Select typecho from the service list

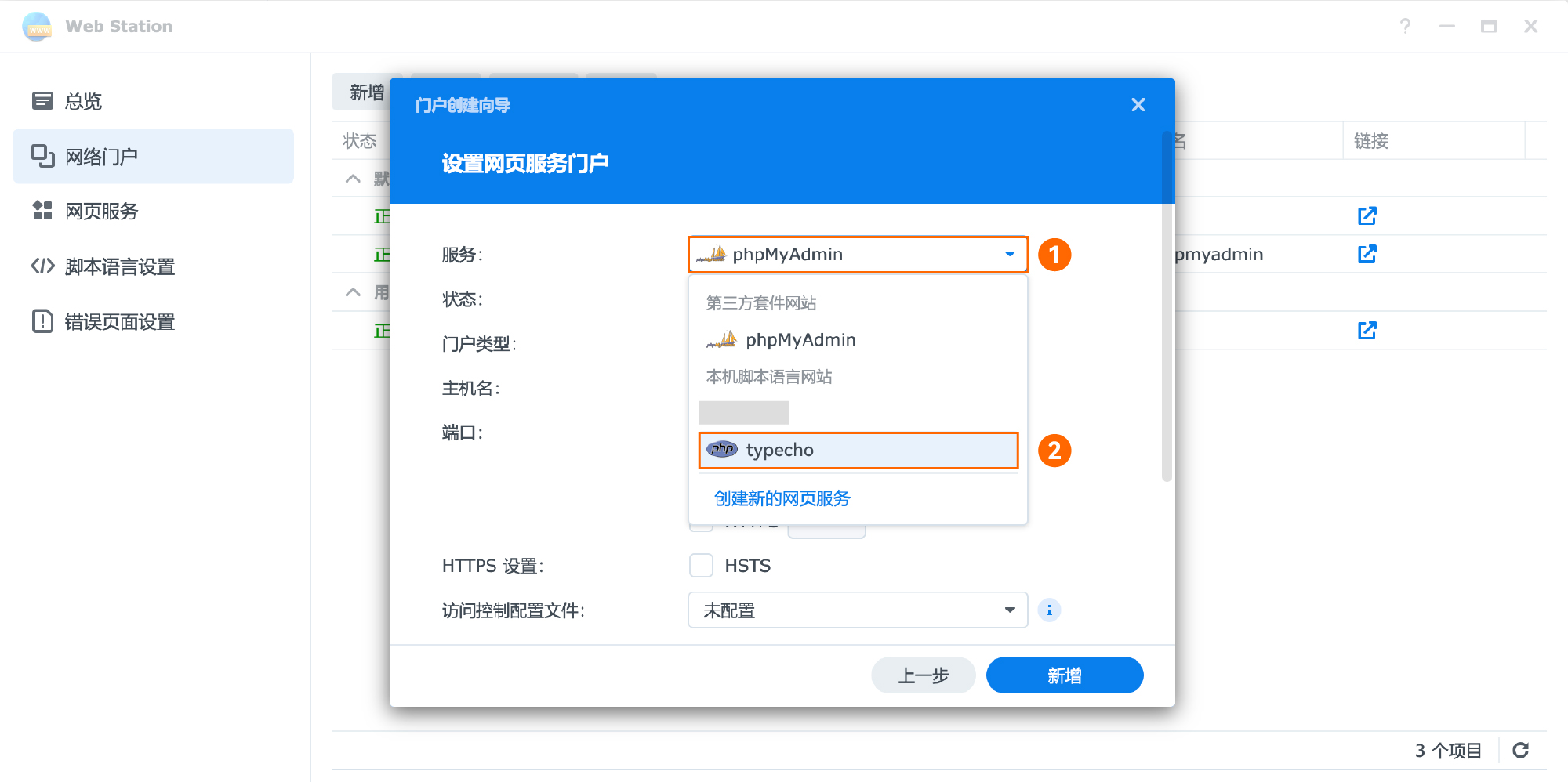pyautogui.click(x=858, y=451)
